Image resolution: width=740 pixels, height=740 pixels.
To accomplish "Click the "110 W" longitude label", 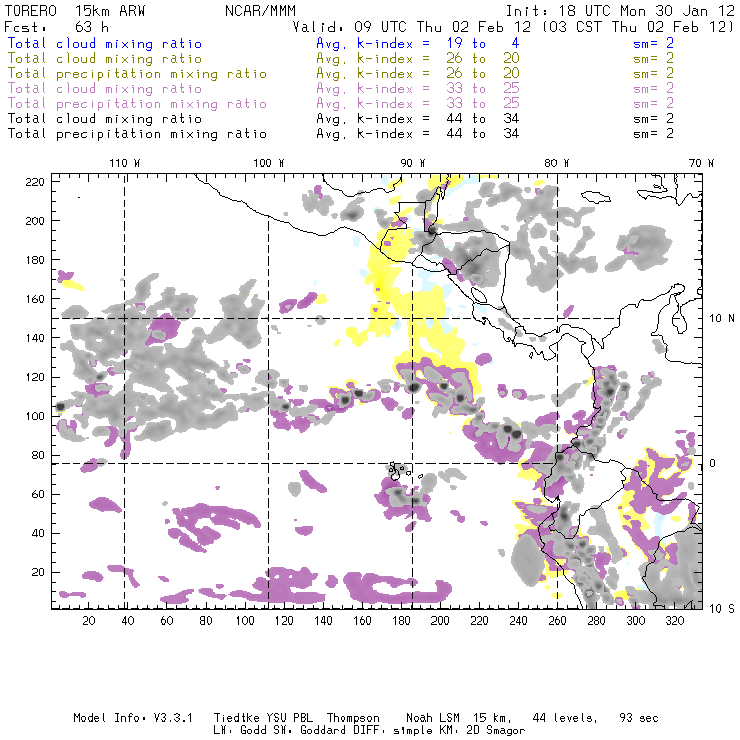I will pos(125,163).
